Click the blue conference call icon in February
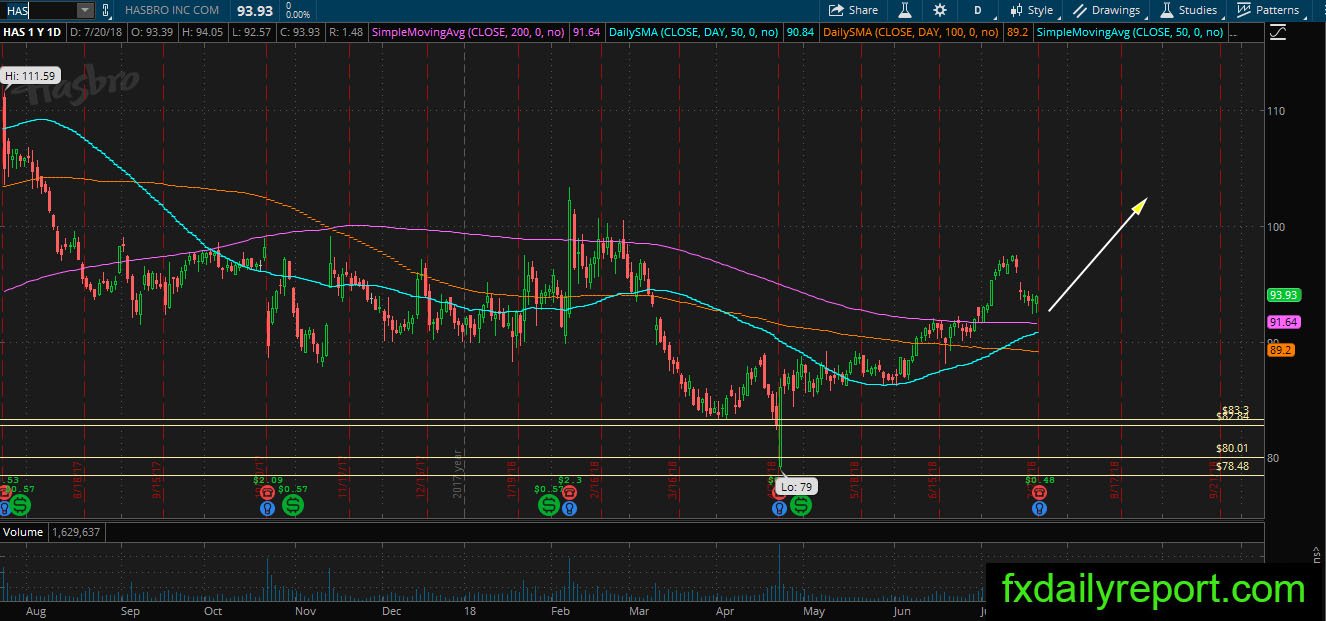 pos(569,509)
